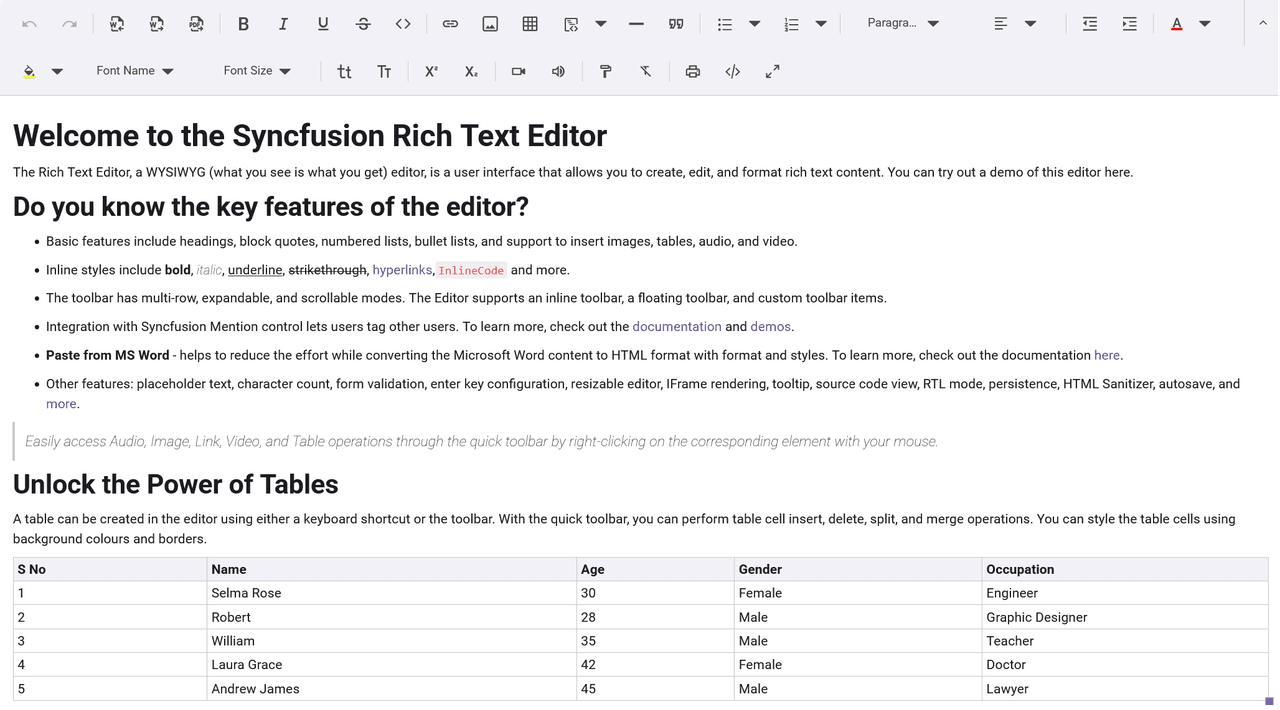The height and width of the screenshot is (710, 1280).
Task: Apply the red font color
Action: (1177, 23)
